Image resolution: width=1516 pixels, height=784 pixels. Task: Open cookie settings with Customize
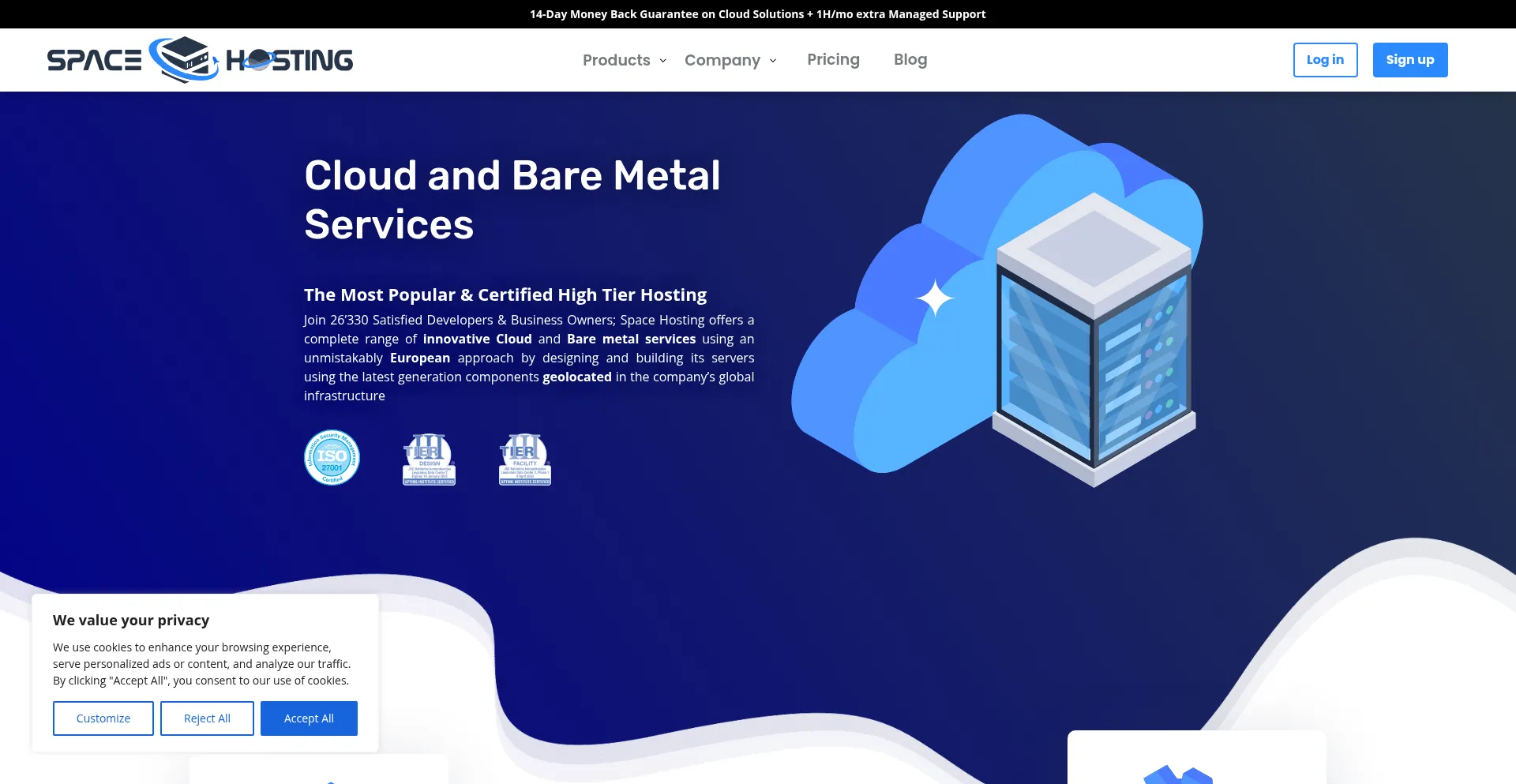[x=103, y=718]
